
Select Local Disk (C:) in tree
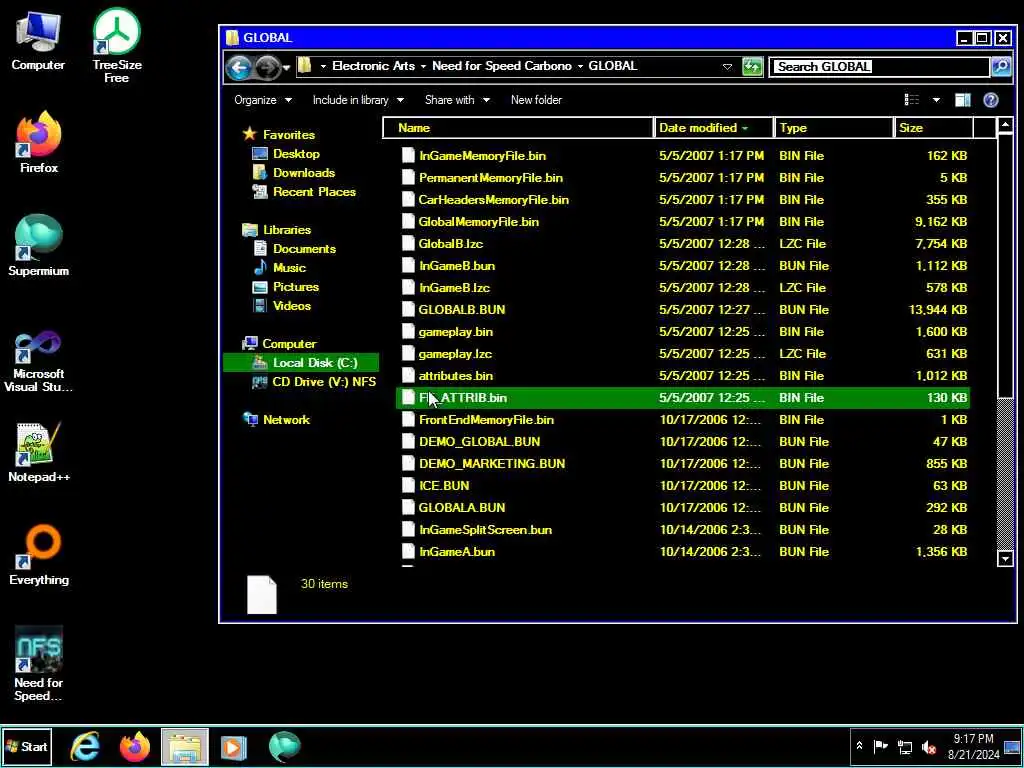pyautogui.click(x=301, y=362)
